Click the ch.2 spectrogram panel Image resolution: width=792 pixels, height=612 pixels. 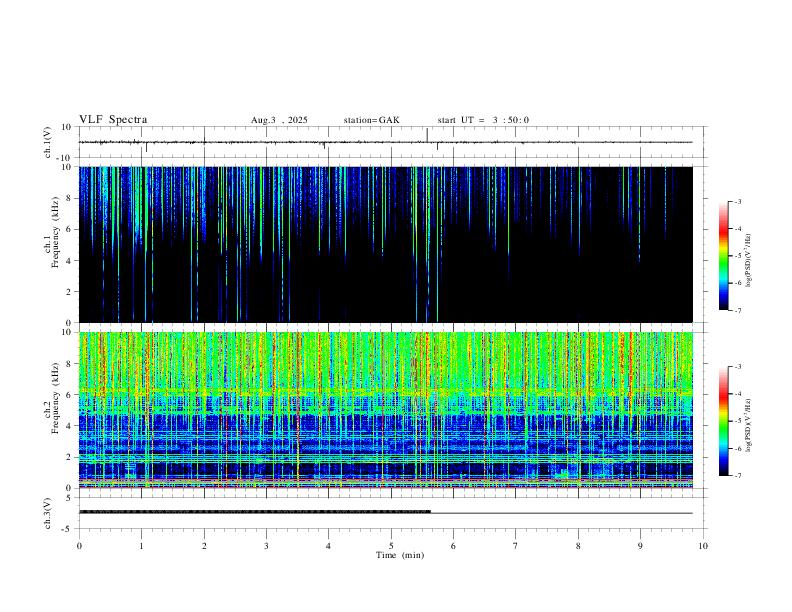385,410
